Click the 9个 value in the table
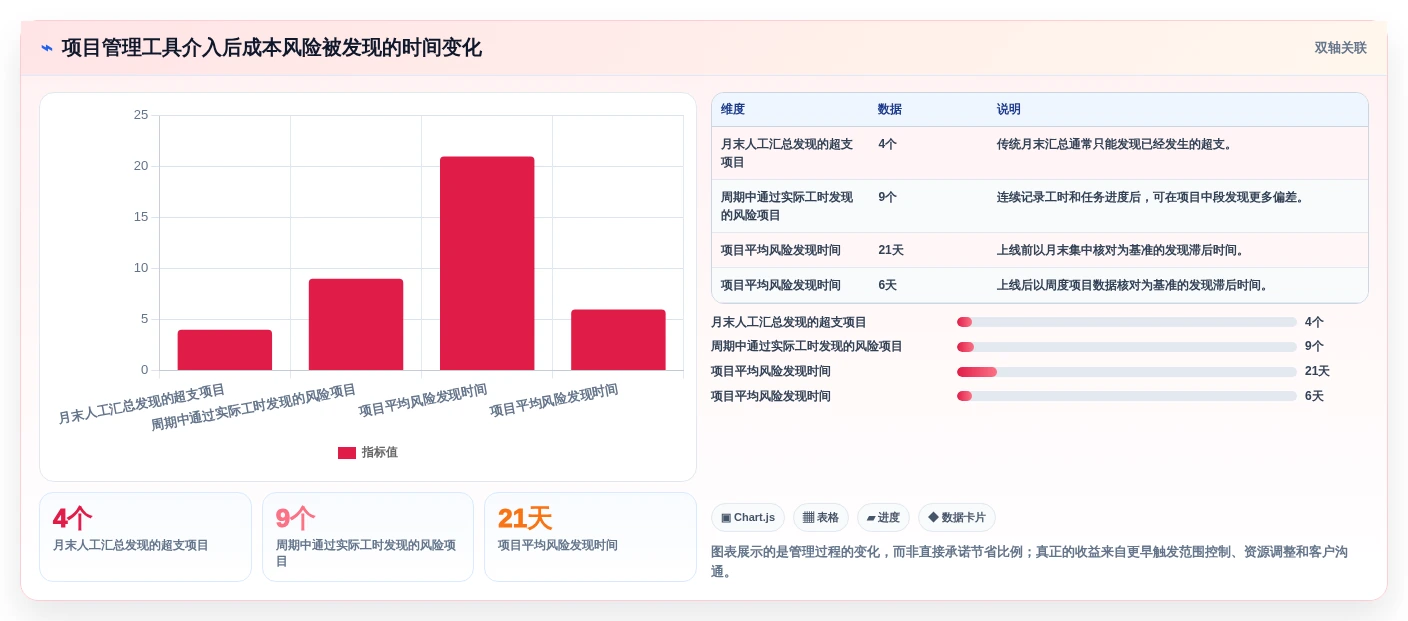 pyautogui.click(x=888, y=197)
